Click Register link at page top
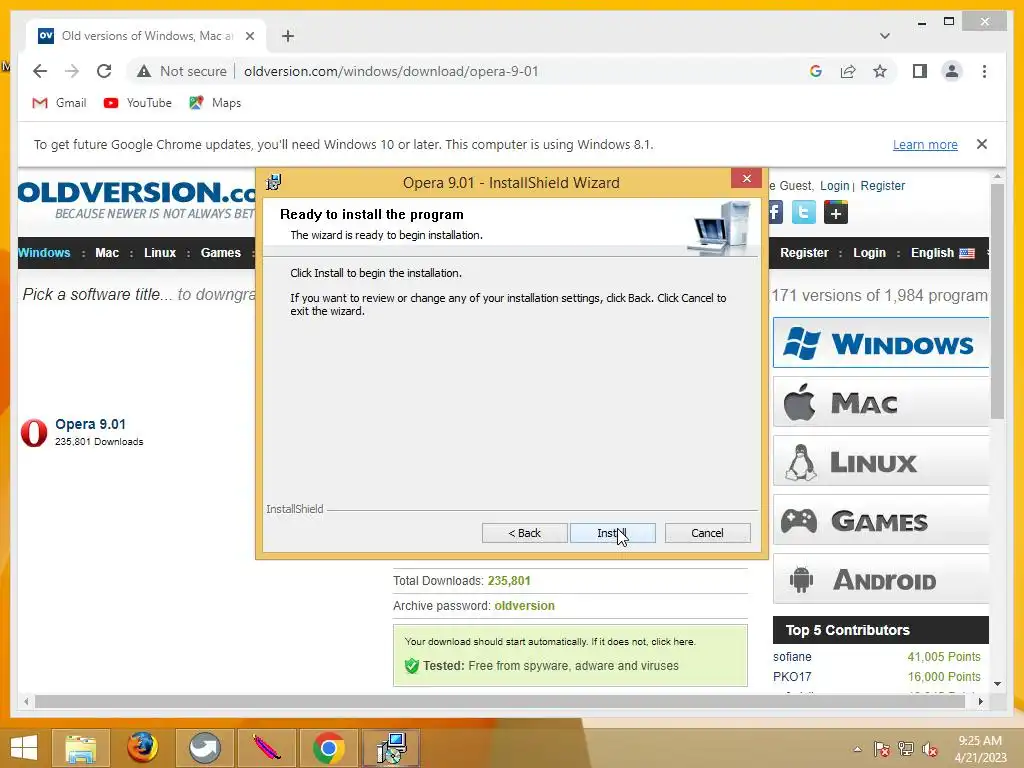 coord(882,185)
